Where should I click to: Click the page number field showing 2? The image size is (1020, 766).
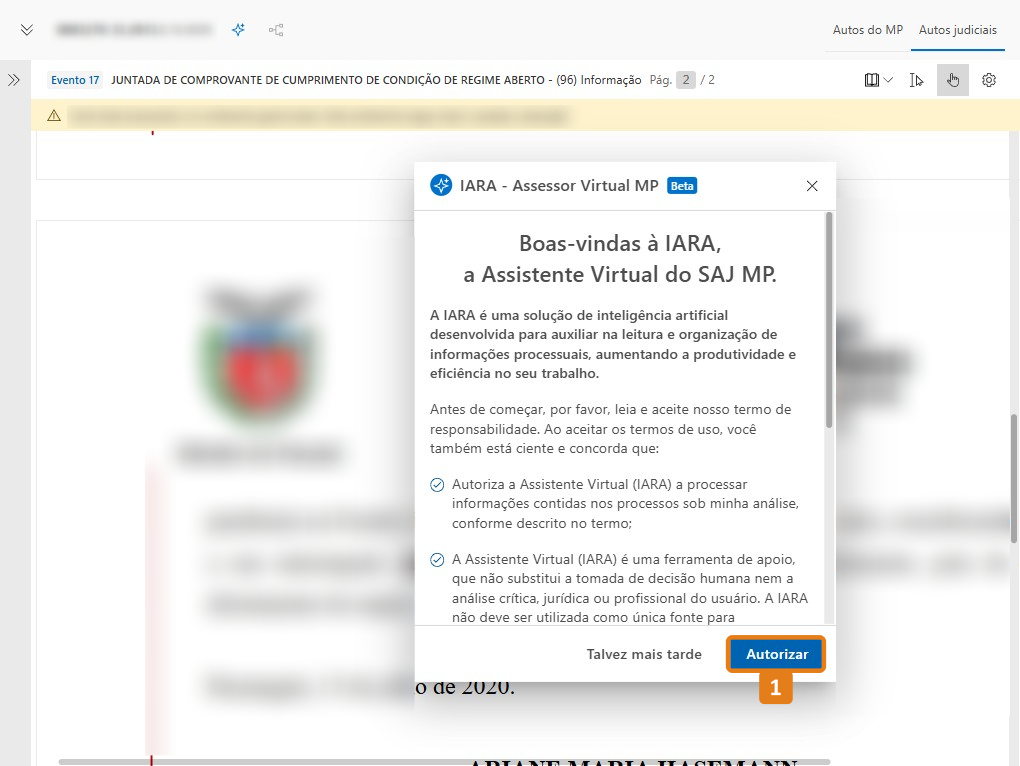point(685,80)
